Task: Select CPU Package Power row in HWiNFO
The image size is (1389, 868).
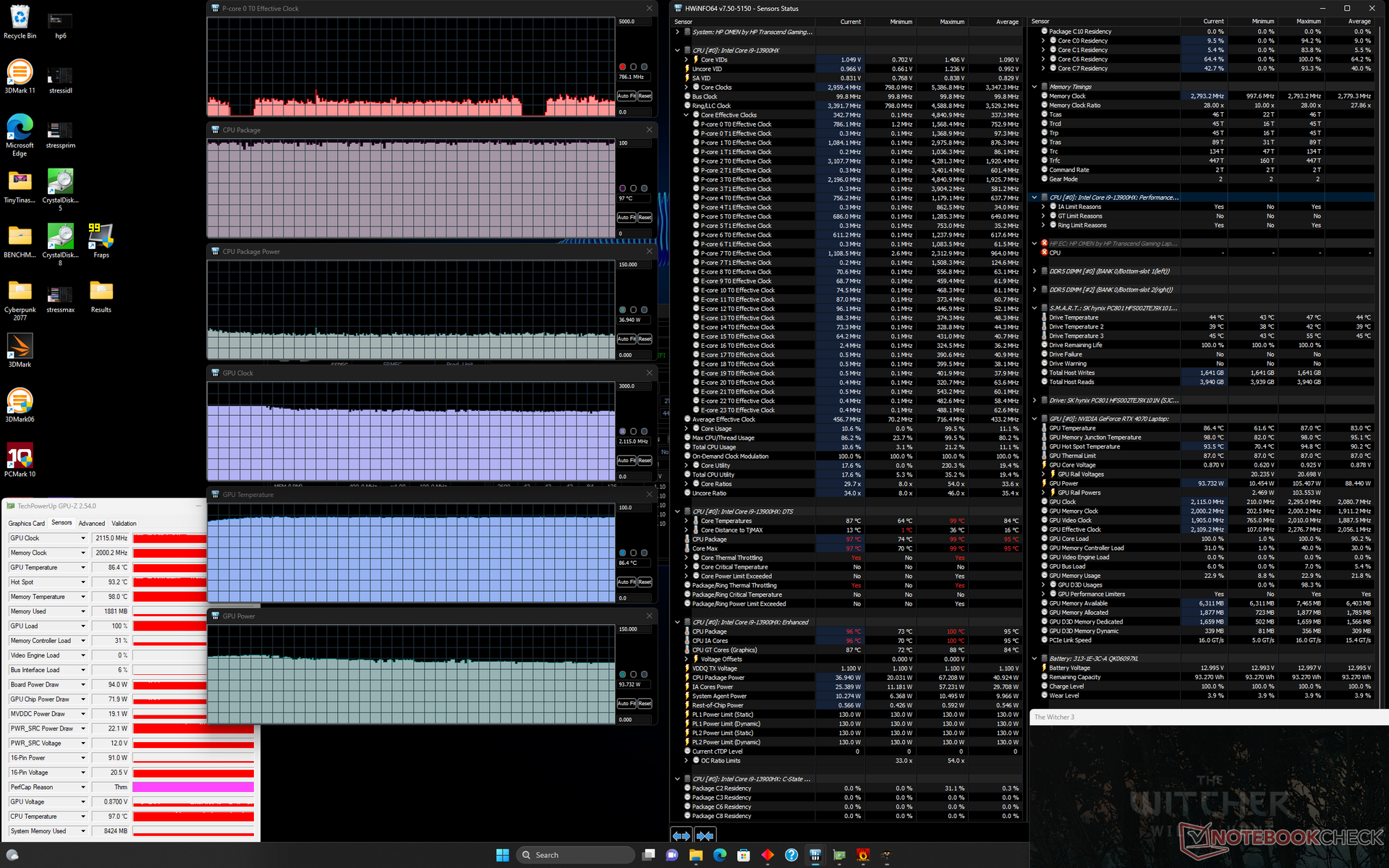Action: click(x=851, y=678)
